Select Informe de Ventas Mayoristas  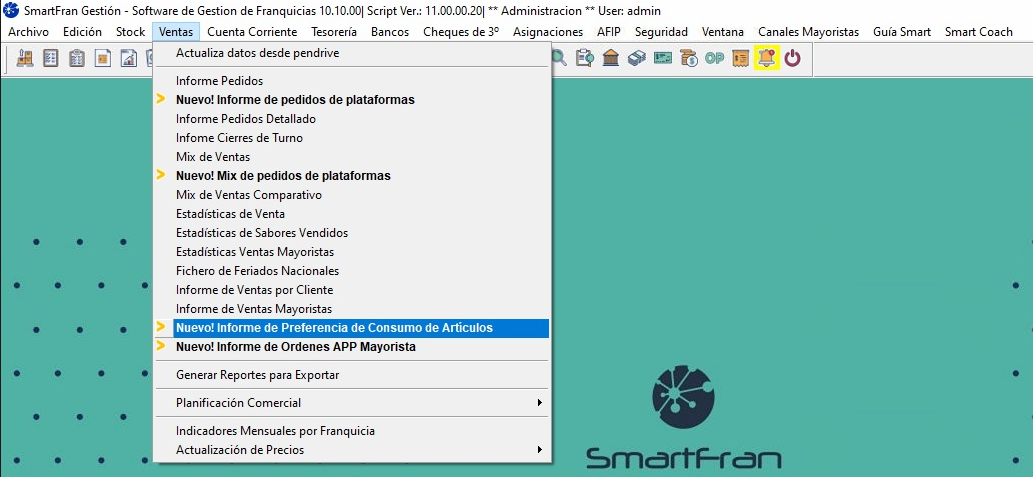pyautogui.click(x=352, y=309)
